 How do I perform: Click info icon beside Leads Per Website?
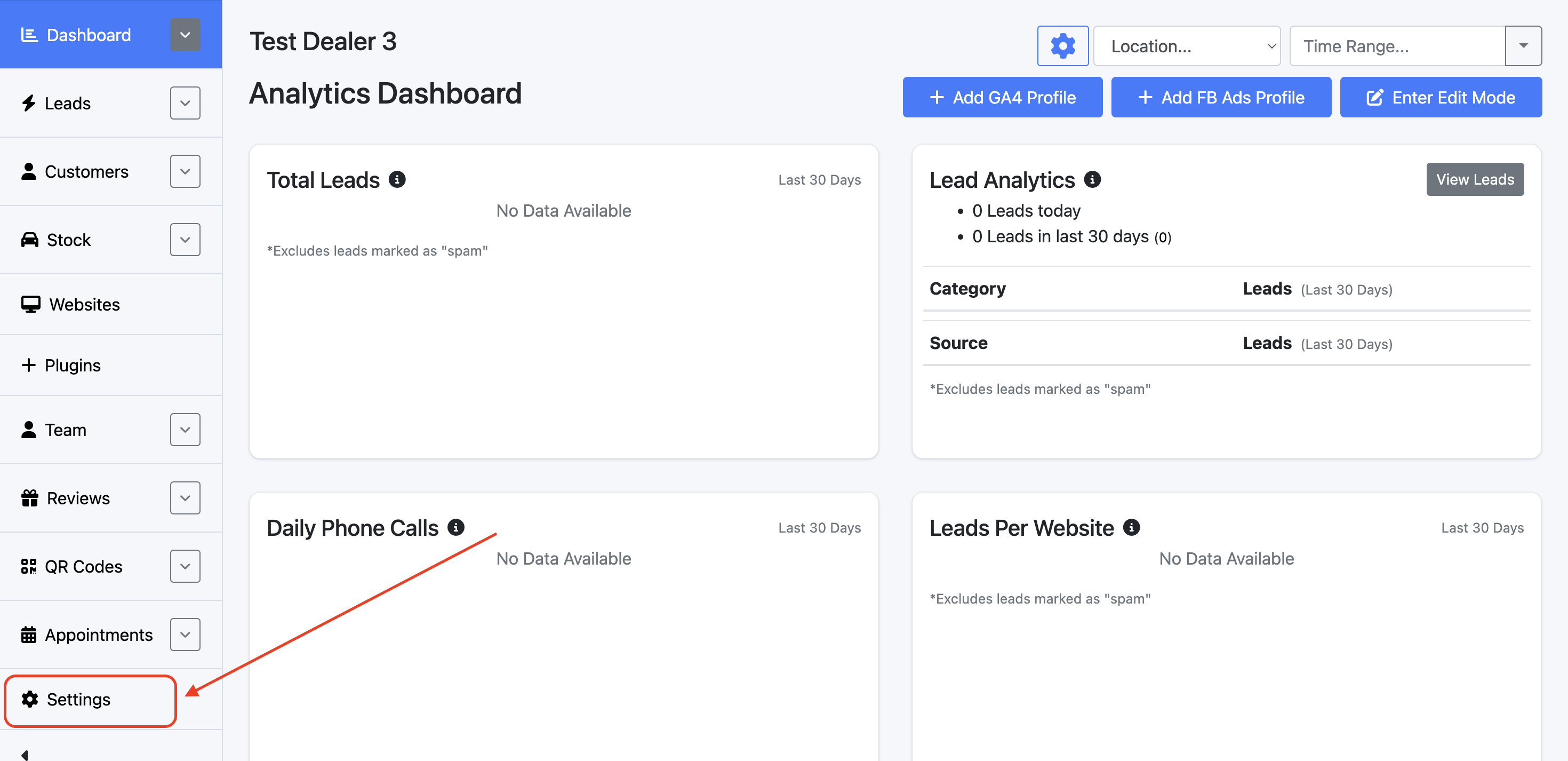[x=1131, y=527]
